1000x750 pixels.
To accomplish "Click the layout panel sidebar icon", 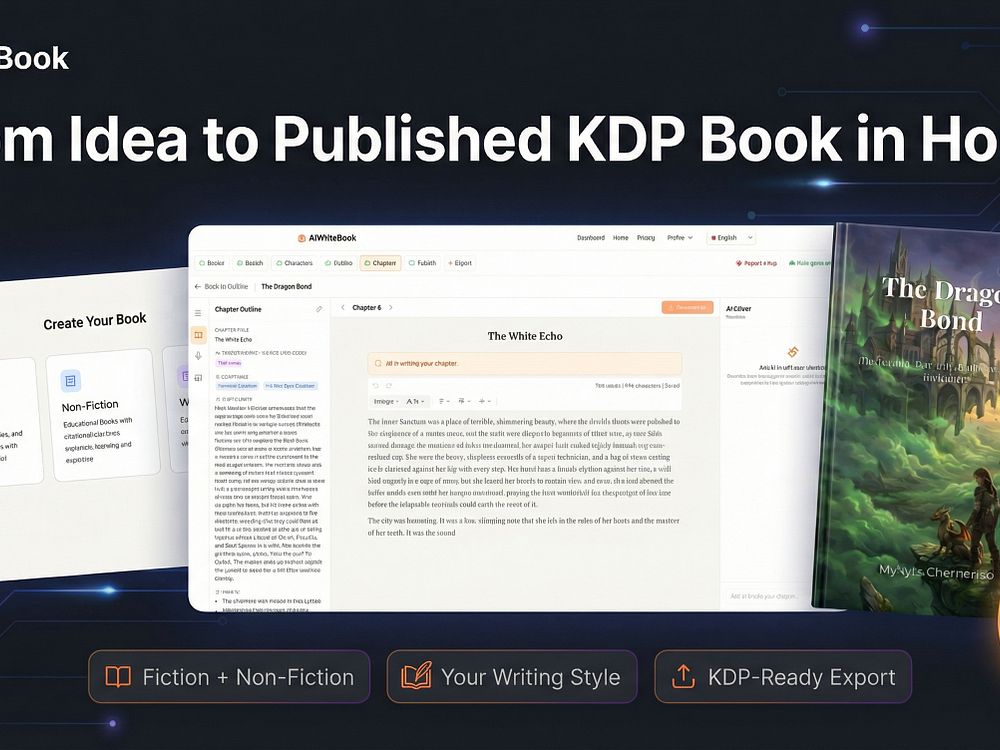I will coord(198,378).
